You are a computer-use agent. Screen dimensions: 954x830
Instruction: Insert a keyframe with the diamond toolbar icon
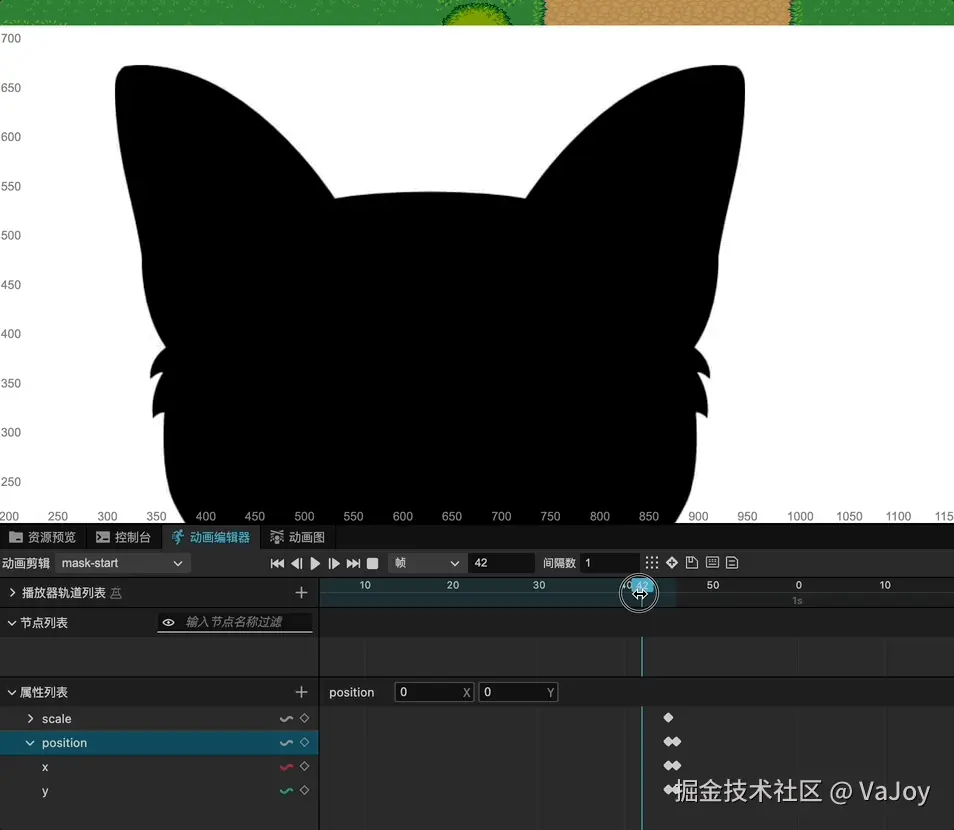coord(671,562)
